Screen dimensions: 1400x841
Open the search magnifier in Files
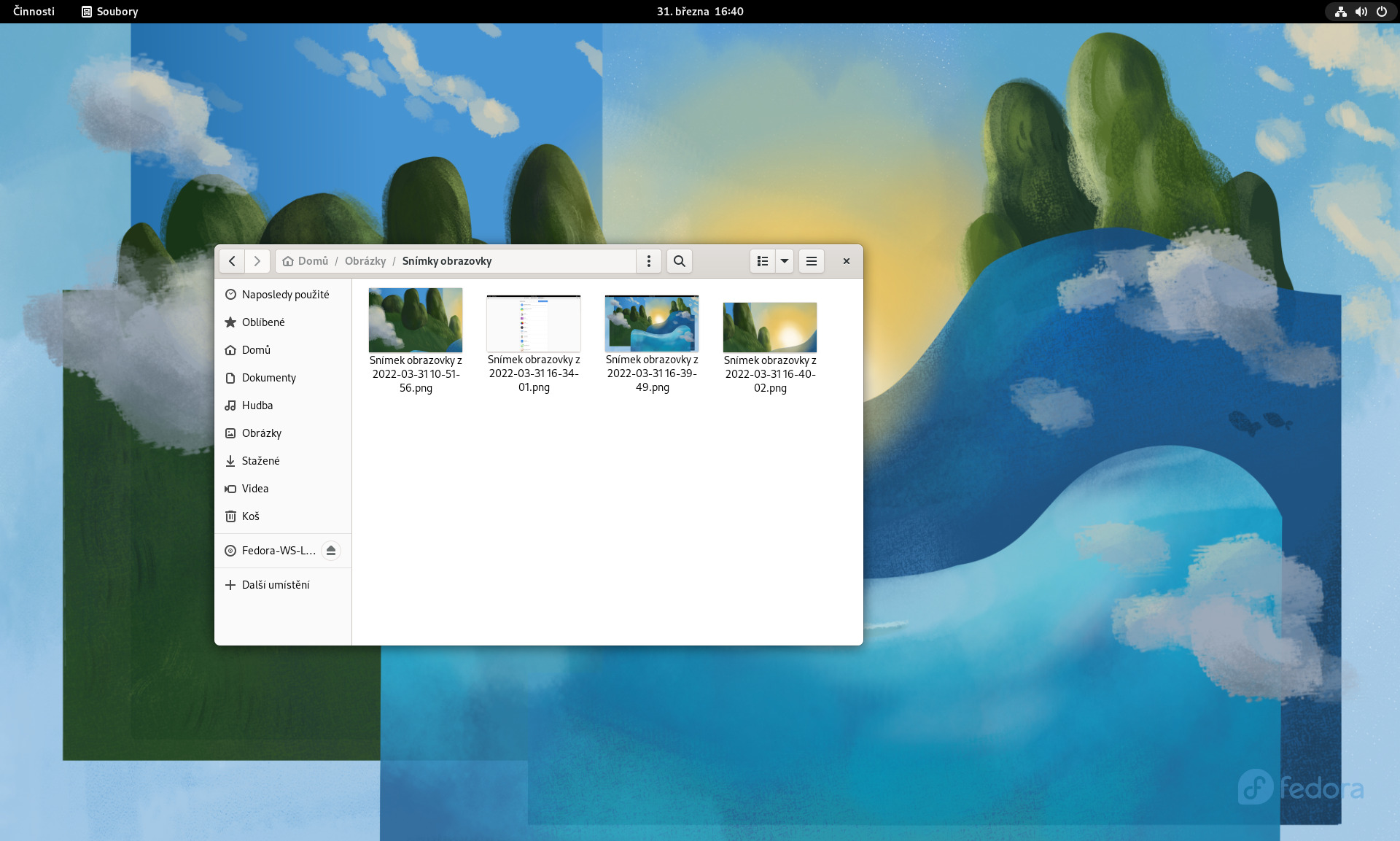(679, 261)
